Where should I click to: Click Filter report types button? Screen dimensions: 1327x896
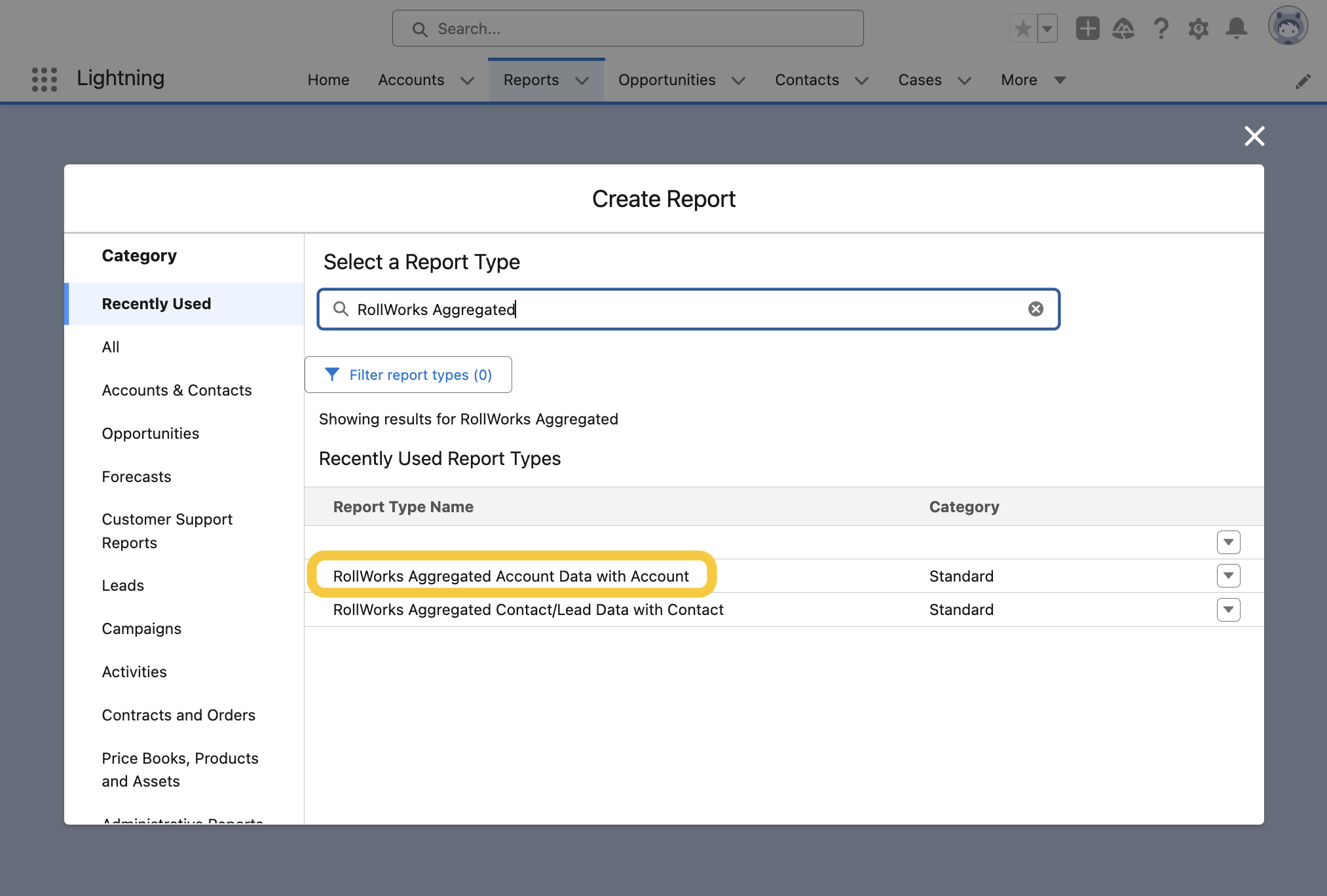[408, 375]
